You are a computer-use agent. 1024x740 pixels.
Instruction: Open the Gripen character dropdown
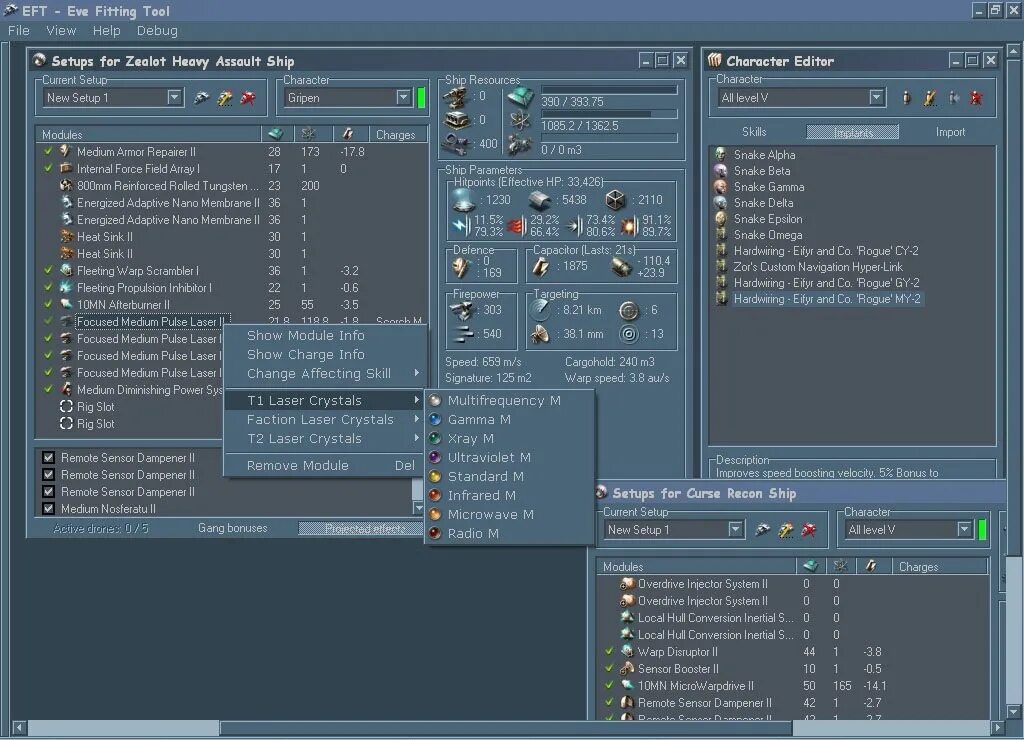point(404,98)
